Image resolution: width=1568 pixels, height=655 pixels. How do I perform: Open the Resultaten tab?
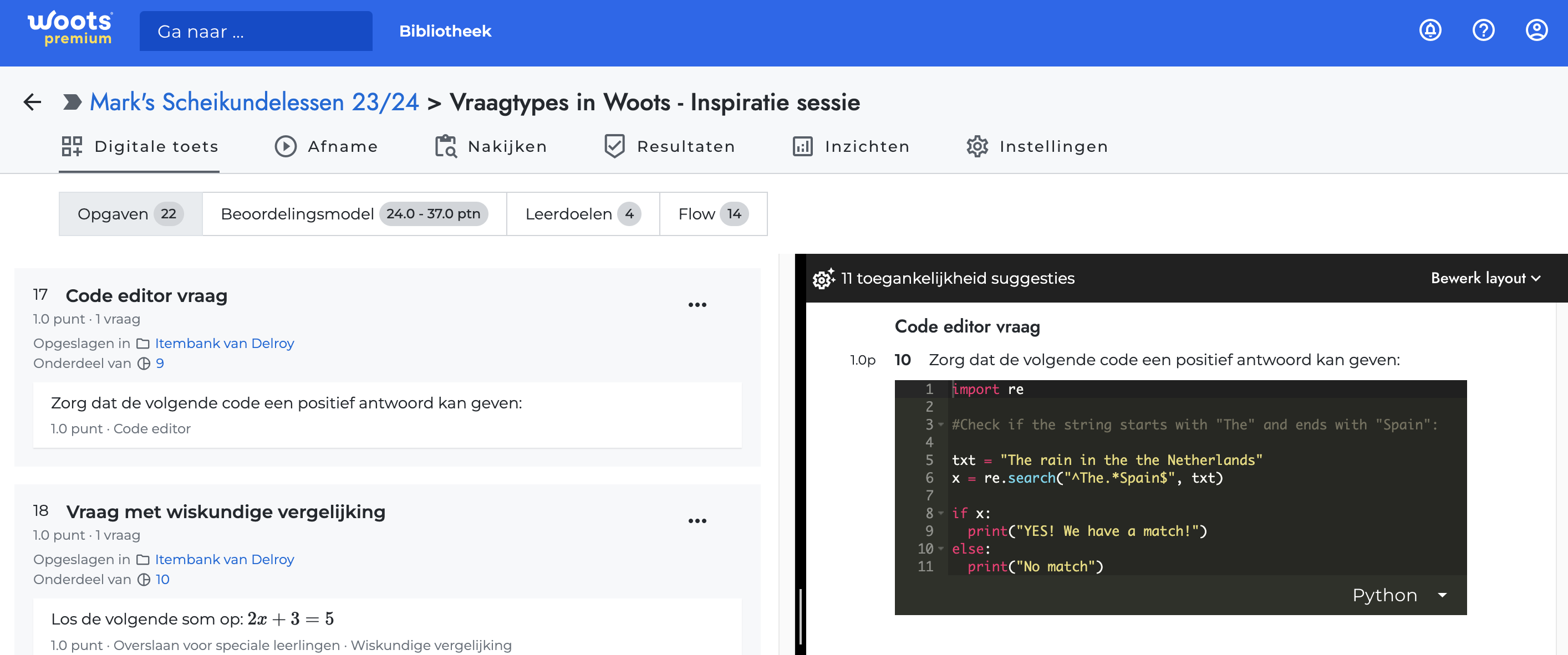tap(670, 146)
